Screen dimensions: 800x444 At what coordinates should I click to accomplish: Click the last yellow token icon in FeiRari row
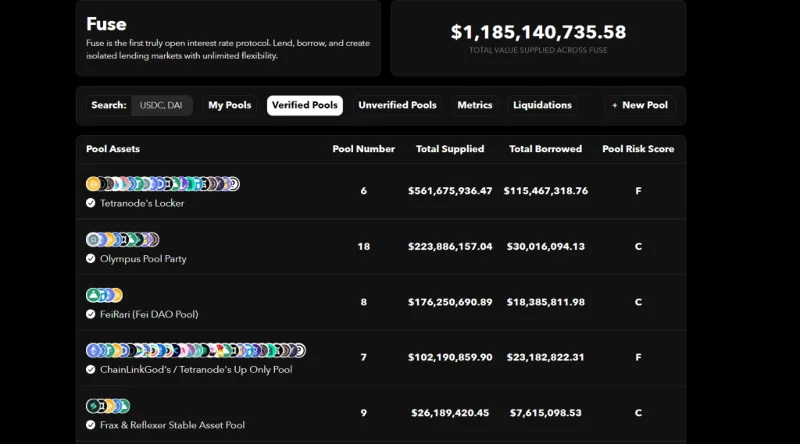pyautogui.click(x=116, y=295)
